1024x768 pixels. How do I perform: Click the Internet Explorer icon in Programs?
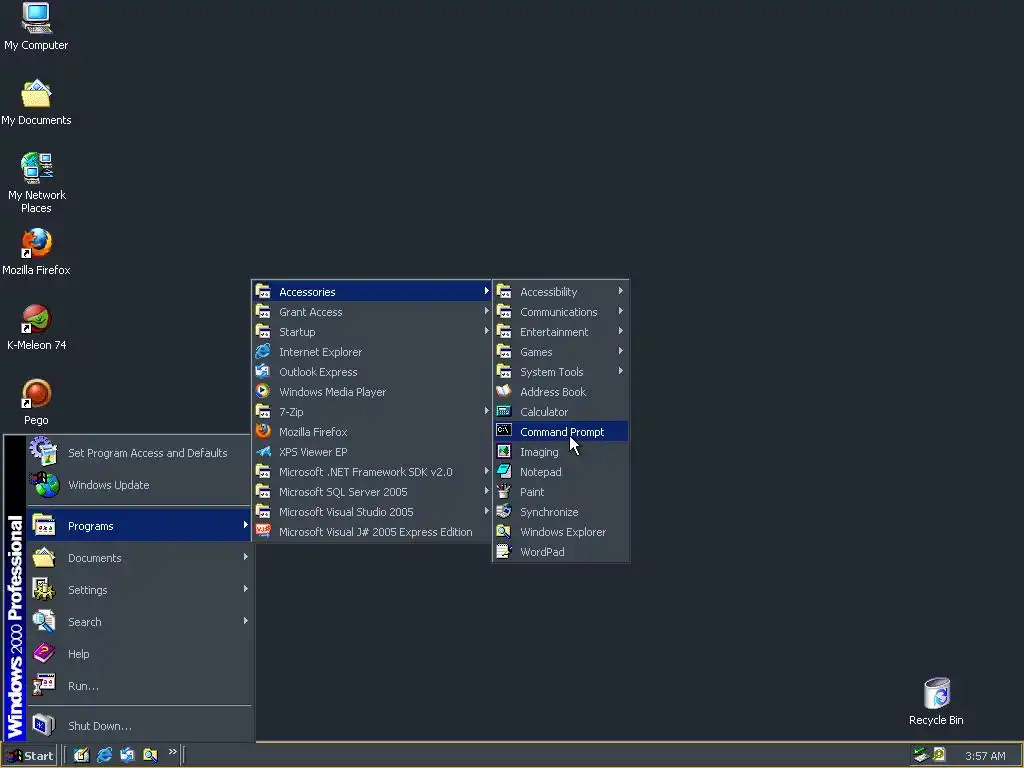coord(263,351)
